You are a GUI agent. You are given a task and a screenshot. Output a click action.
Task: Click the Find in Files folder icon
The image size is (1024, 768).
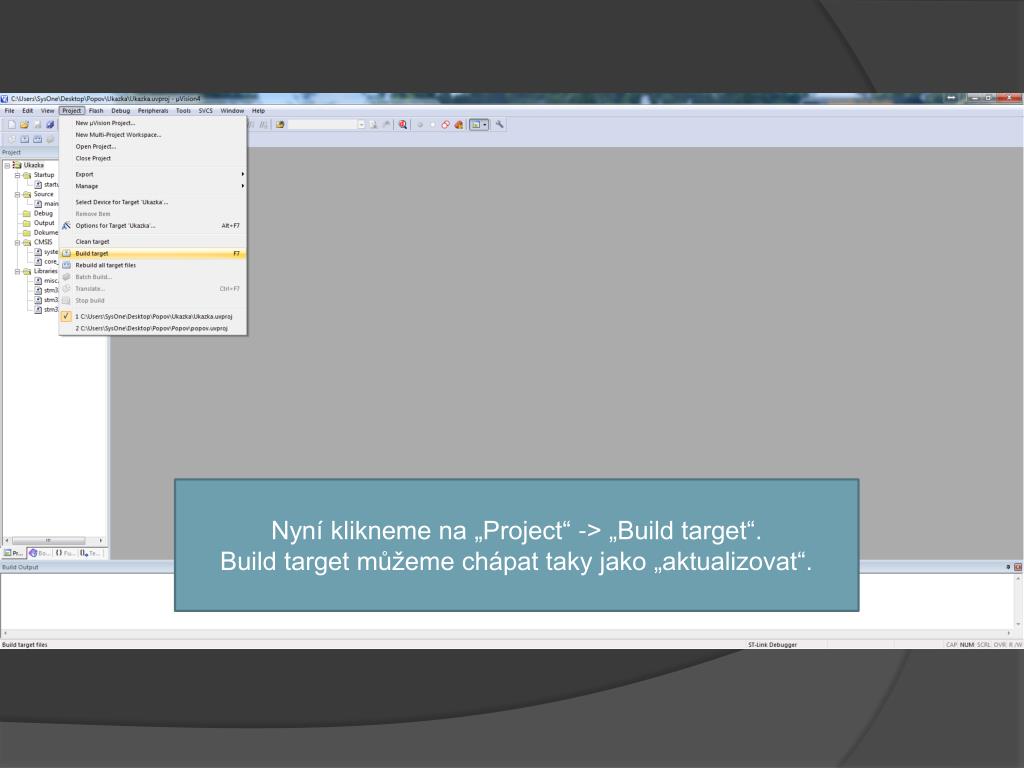coord(280,125)
